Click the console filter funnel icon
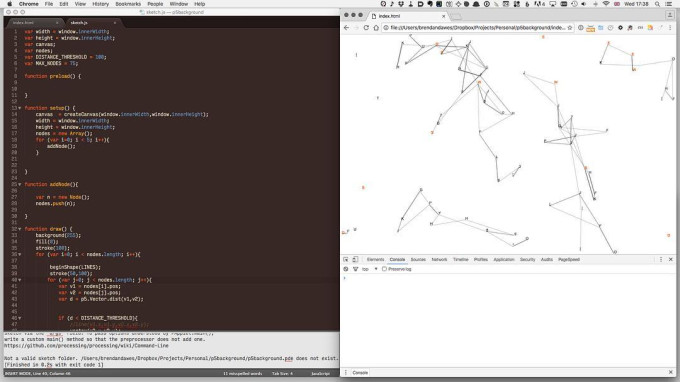The height and width of the screenshot is (382, 680). pos(355,269)
